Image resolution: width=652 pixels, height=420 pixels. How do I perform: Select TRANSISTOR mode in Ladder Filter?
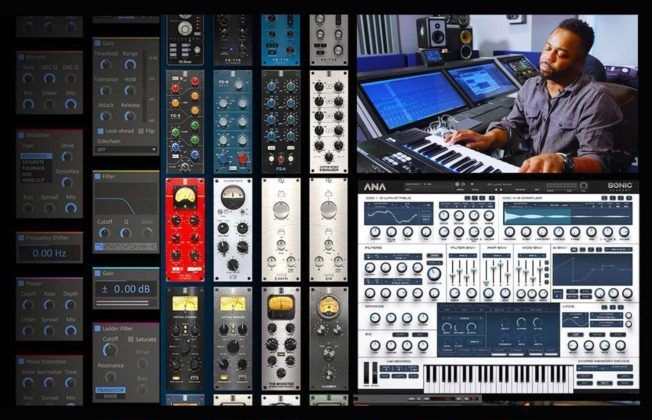pos(111,390)
